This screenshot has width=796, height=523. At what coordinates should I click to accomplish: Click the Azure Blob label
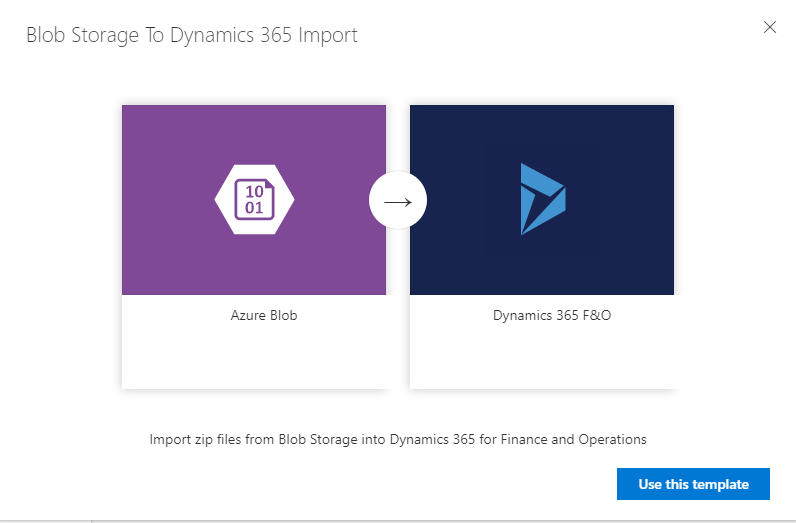[x=264, y=315]
